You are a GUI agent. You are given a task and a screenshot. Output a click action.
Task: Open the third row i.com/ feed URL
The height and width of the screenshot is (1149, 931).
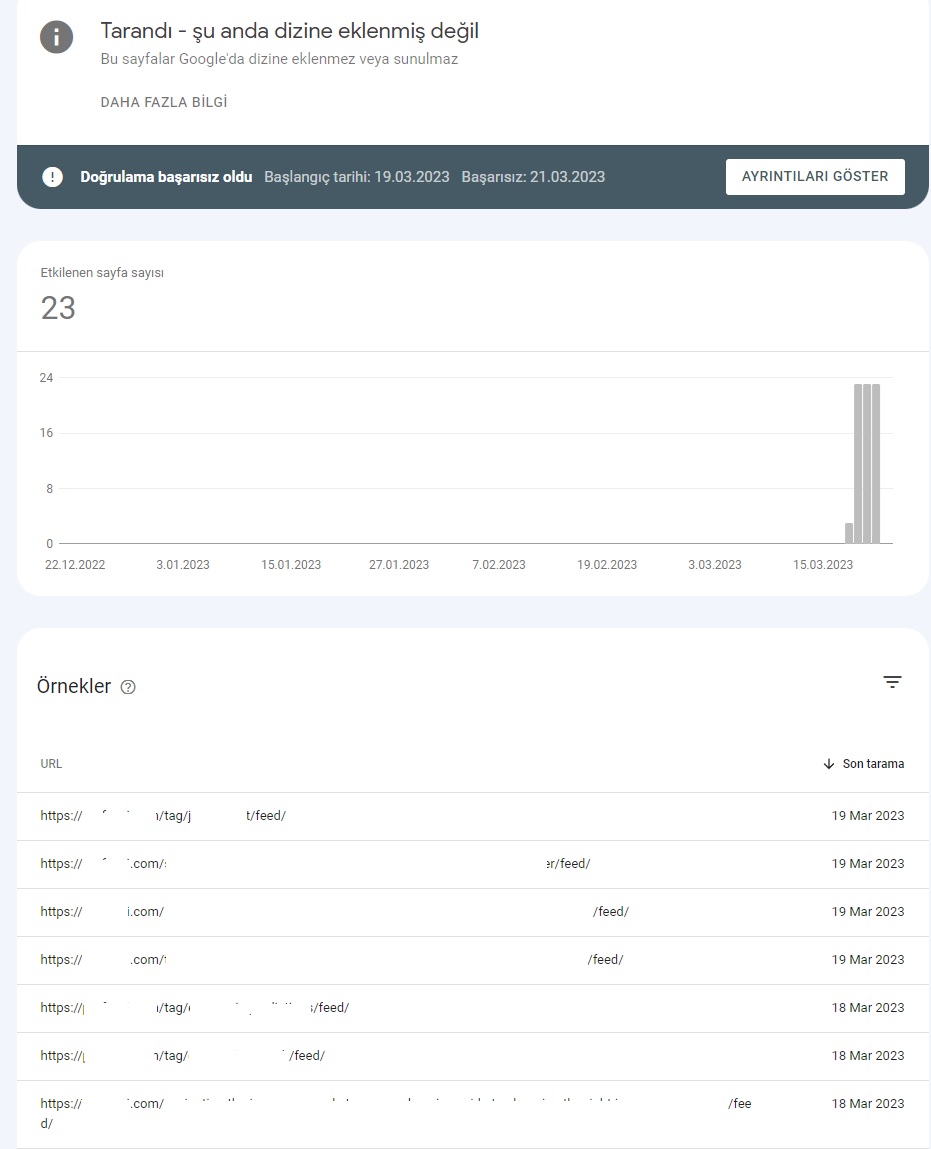click(x=334, y=912)
